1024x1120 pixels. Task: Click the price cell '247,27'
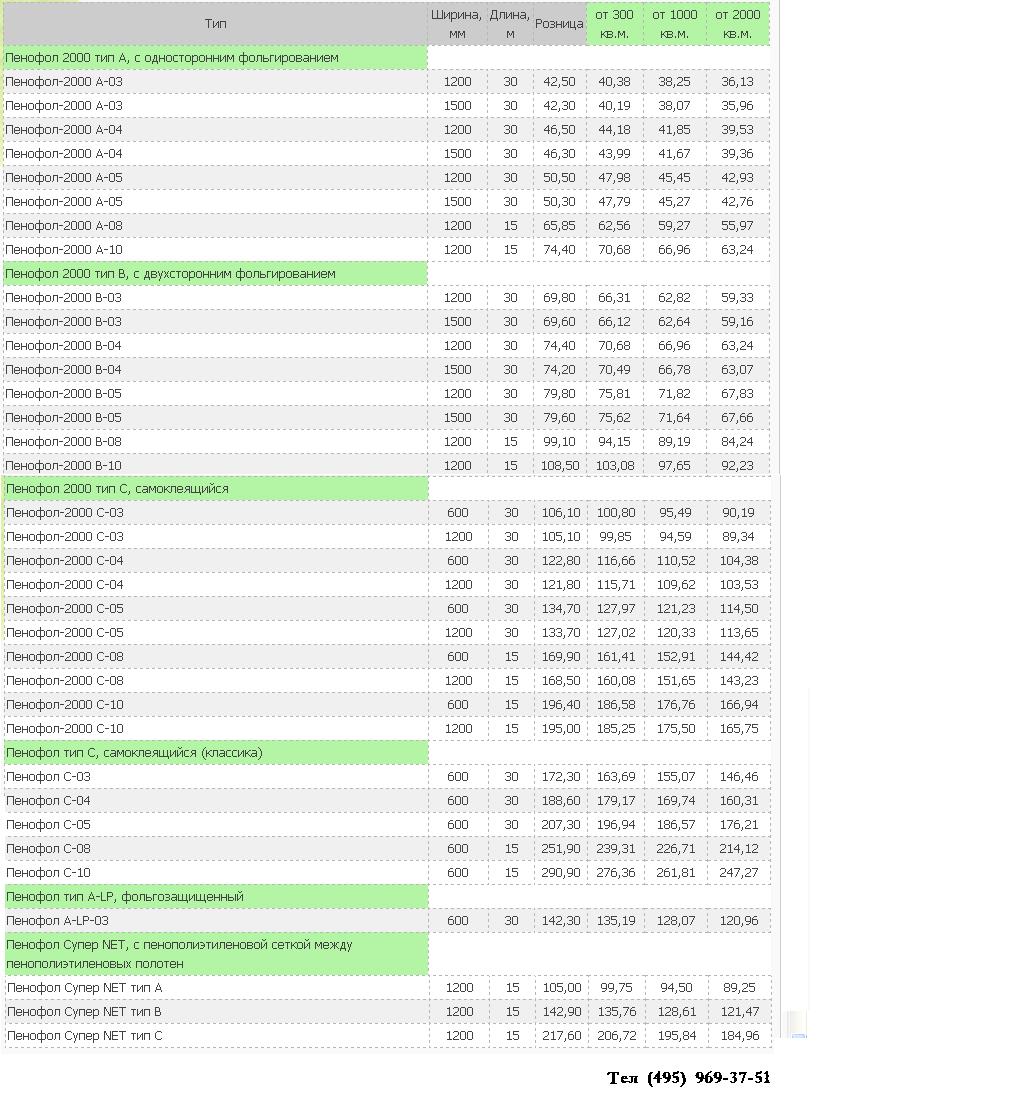tap(739, 873)
